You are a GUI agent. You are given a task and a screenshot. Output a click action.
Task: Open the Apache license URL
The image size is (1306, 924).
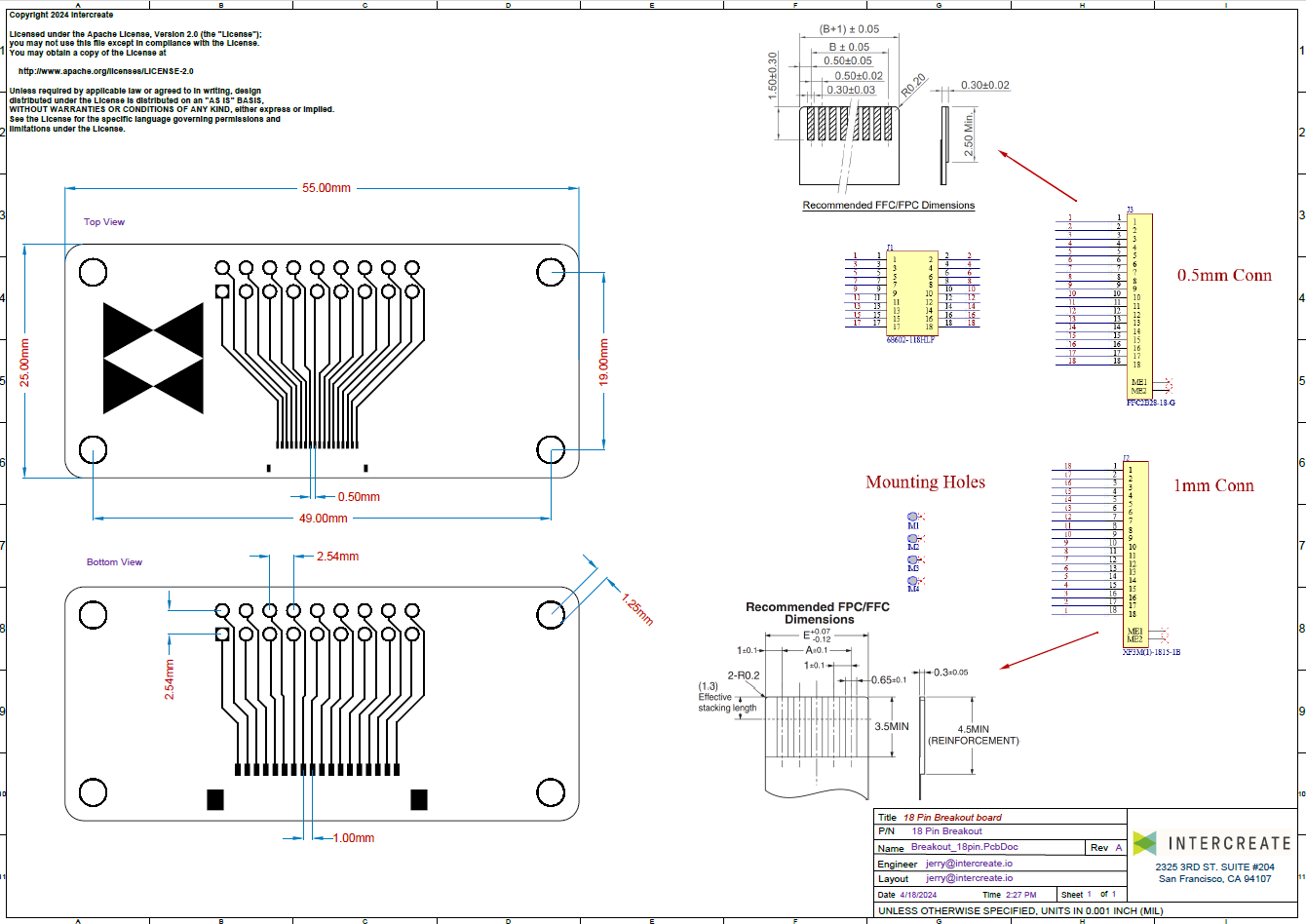(106, 71)
